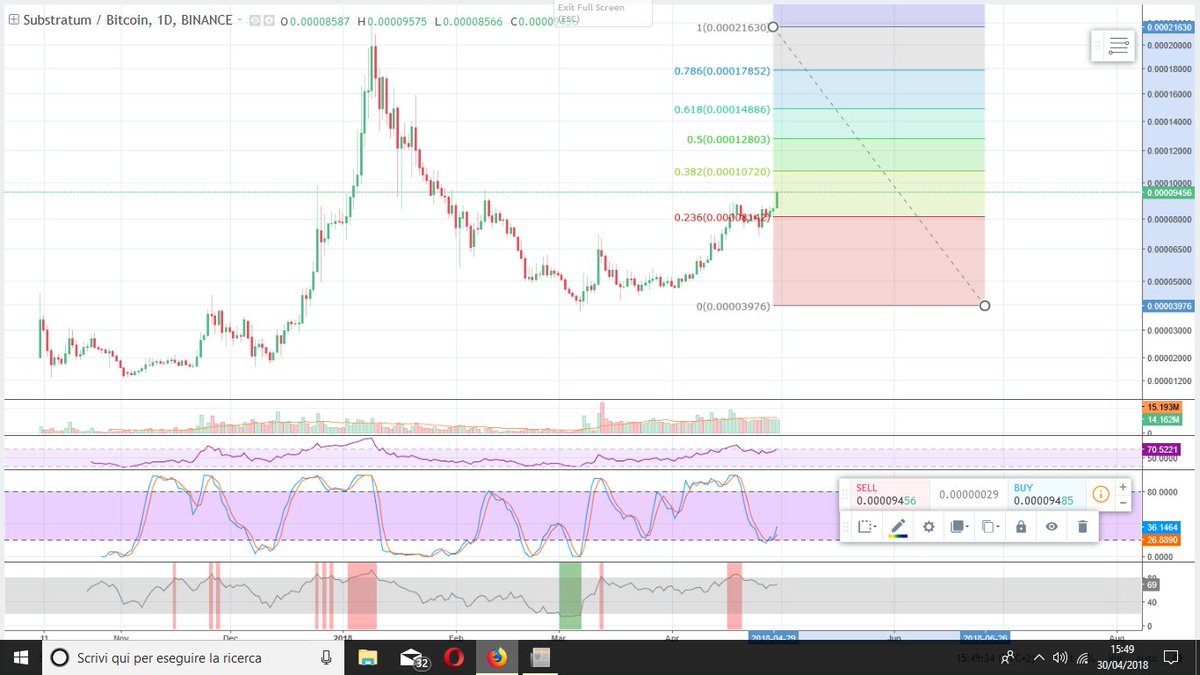Toggle one of the small camera-style header icons
Viewport: 1200px width, 675px height.
[255, 20]
